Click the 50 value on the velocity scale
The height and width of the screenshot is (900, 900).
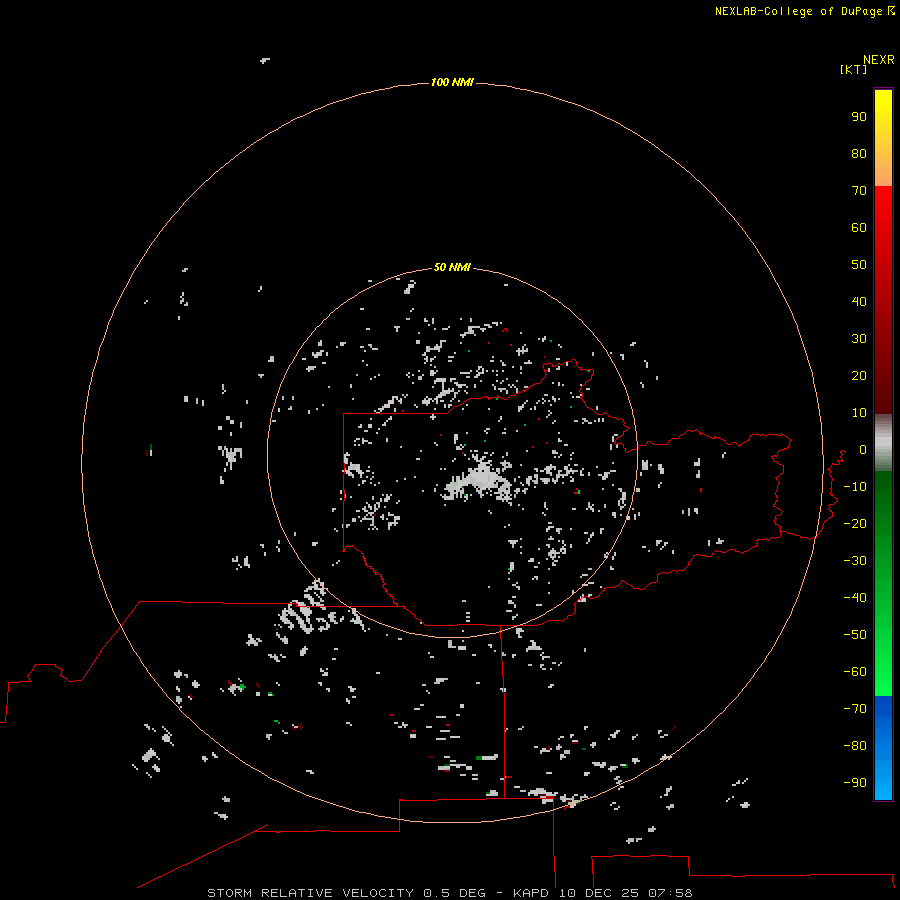(859, 265)
